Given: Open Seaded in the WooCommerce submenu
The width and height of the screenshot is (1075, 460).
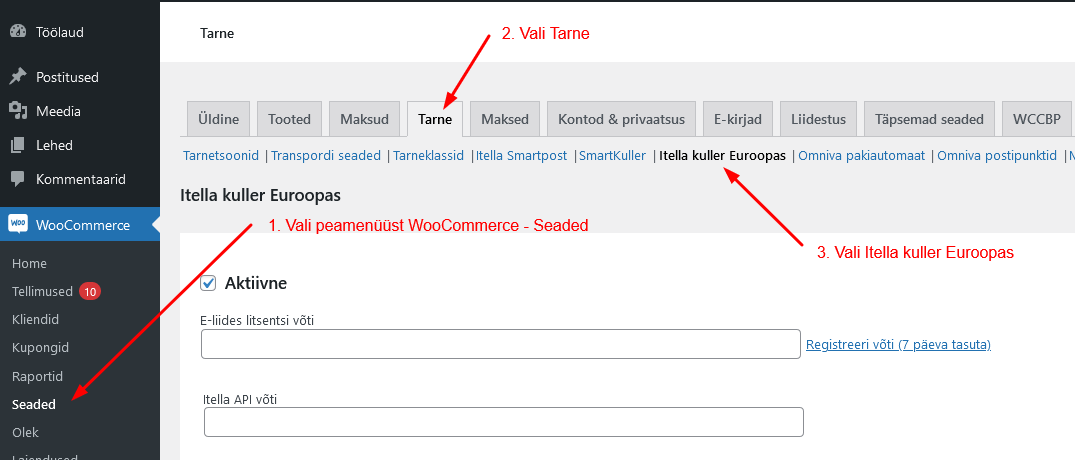Looking at the screenshot, I should [x=34, y=405].
